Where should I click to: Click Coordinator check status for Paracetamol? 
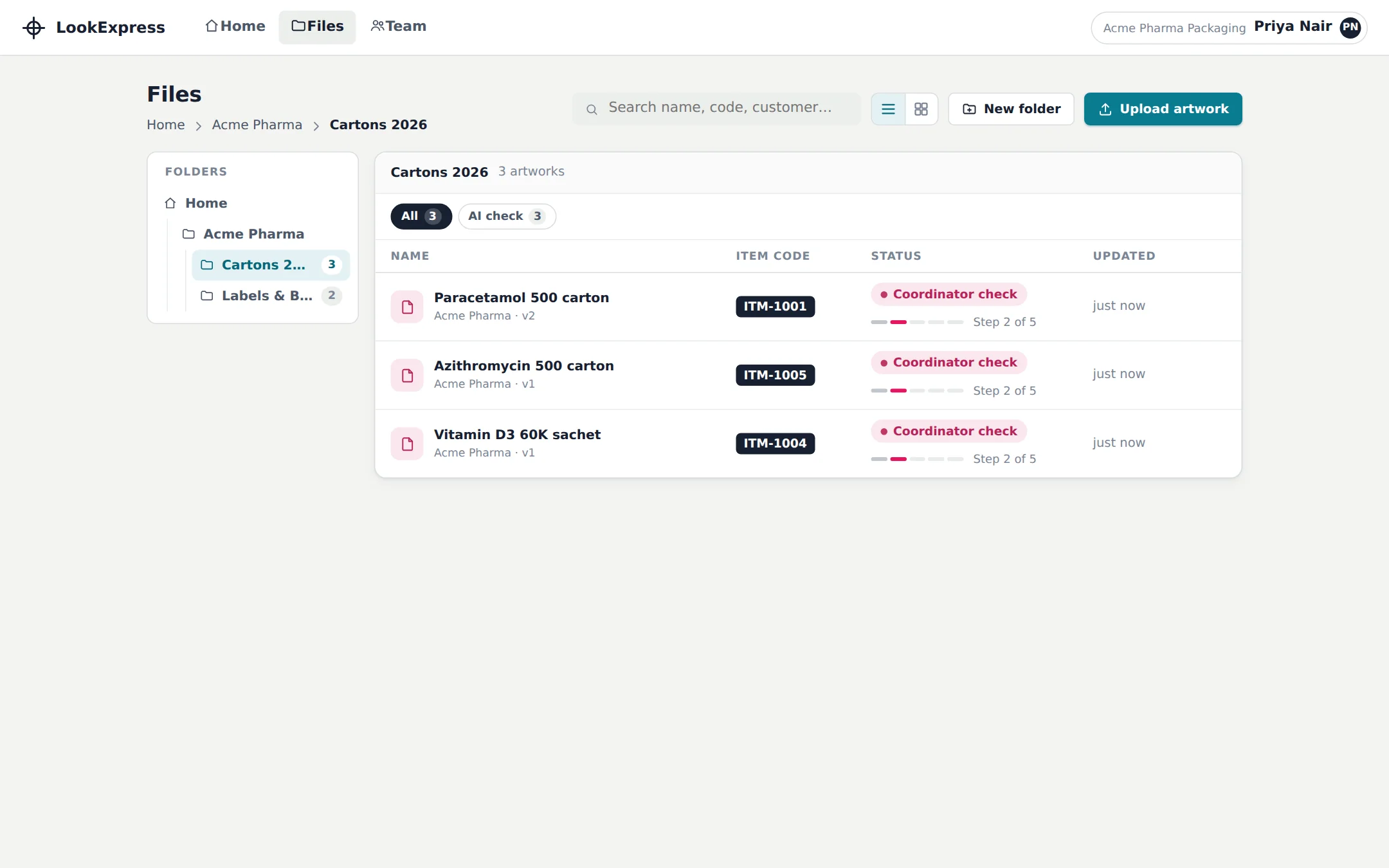(x=949, y=294)
